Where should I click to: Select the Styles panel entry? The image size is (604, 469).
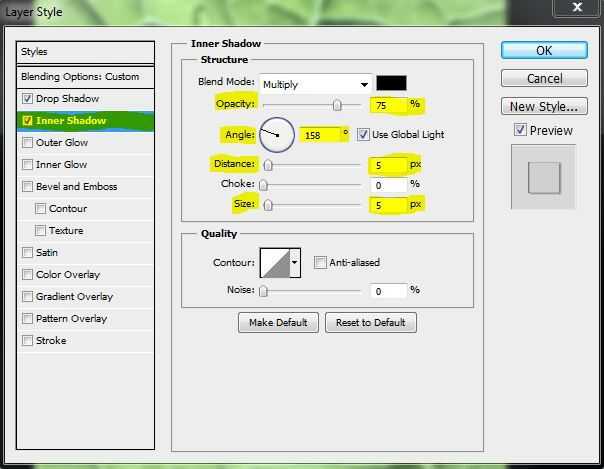pyautogui.click(x=86, y=52)
